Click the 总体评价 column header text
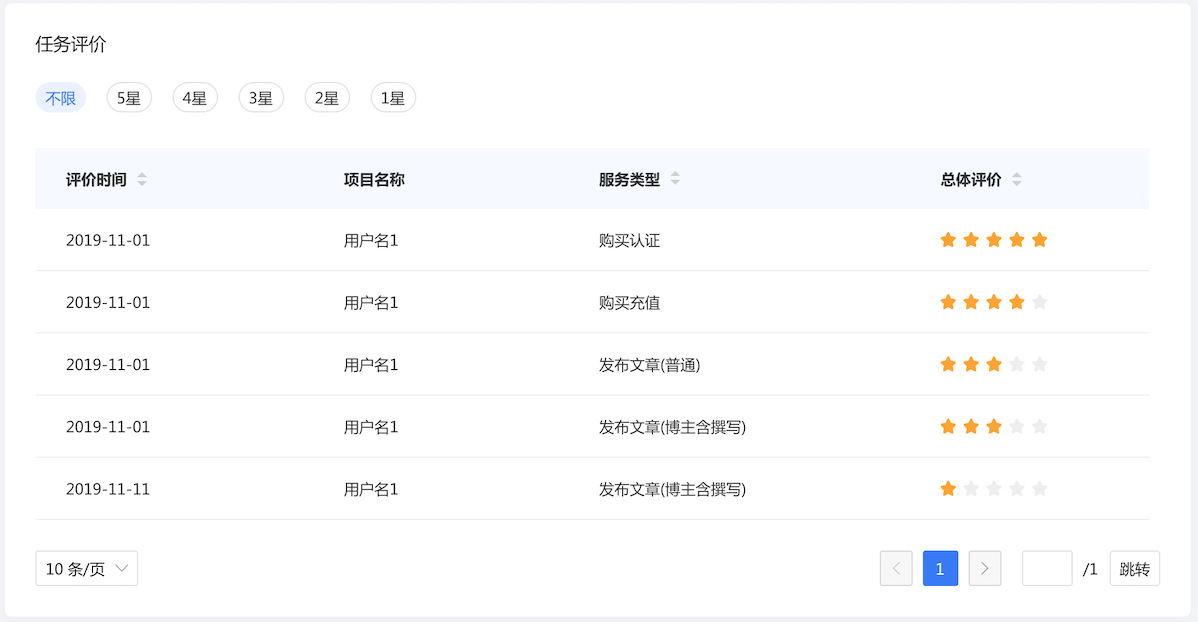 [971, 180]
